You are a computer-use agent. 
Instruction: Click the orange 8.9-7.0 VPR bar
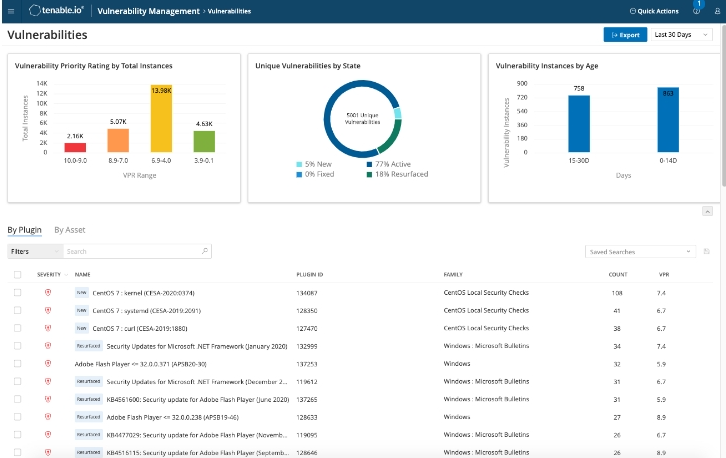118,140
